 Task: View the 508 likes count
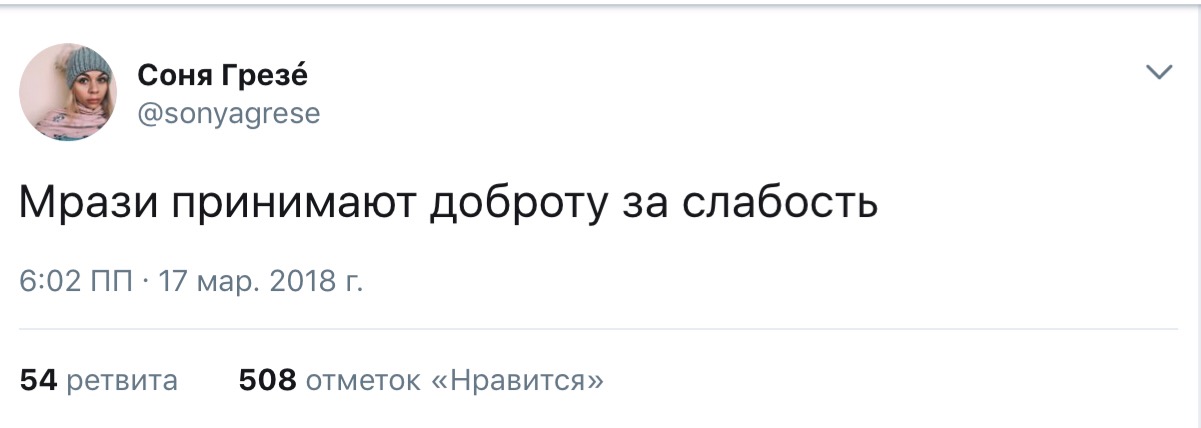[x=267, y=380]
